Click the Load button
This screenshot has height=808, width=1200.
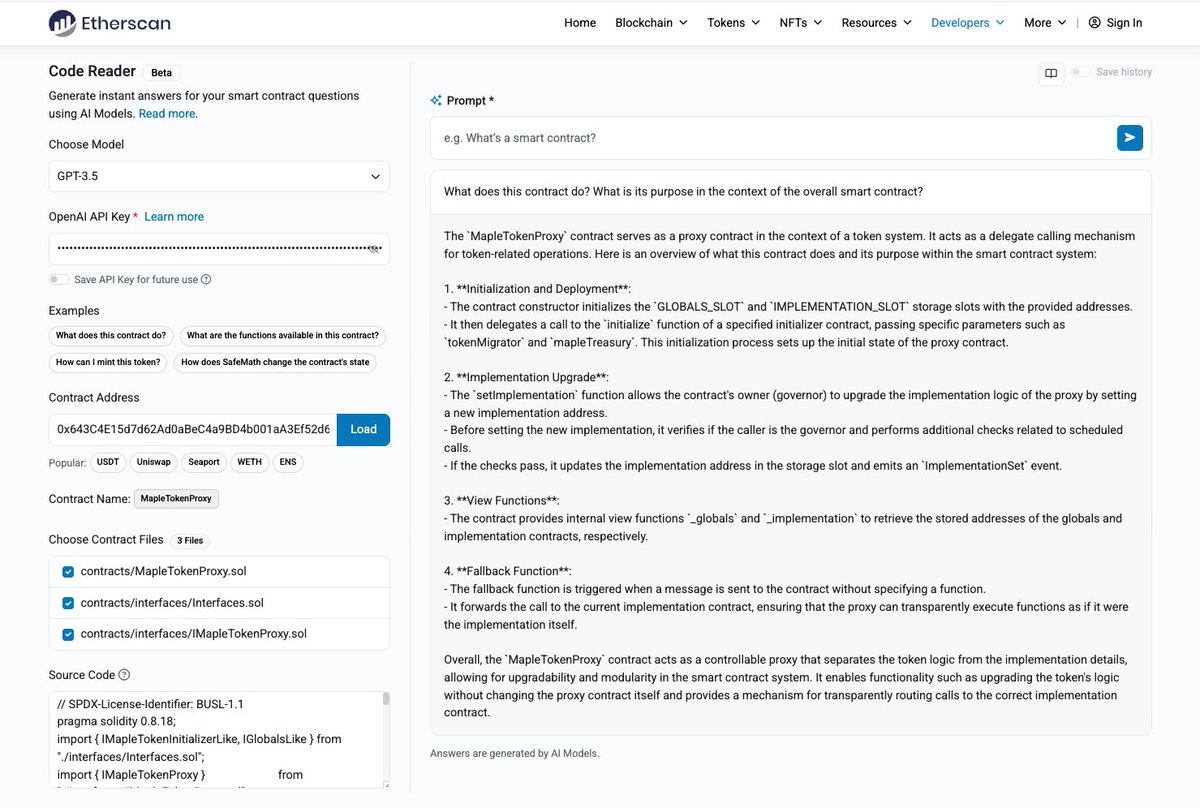coord(363,429)
